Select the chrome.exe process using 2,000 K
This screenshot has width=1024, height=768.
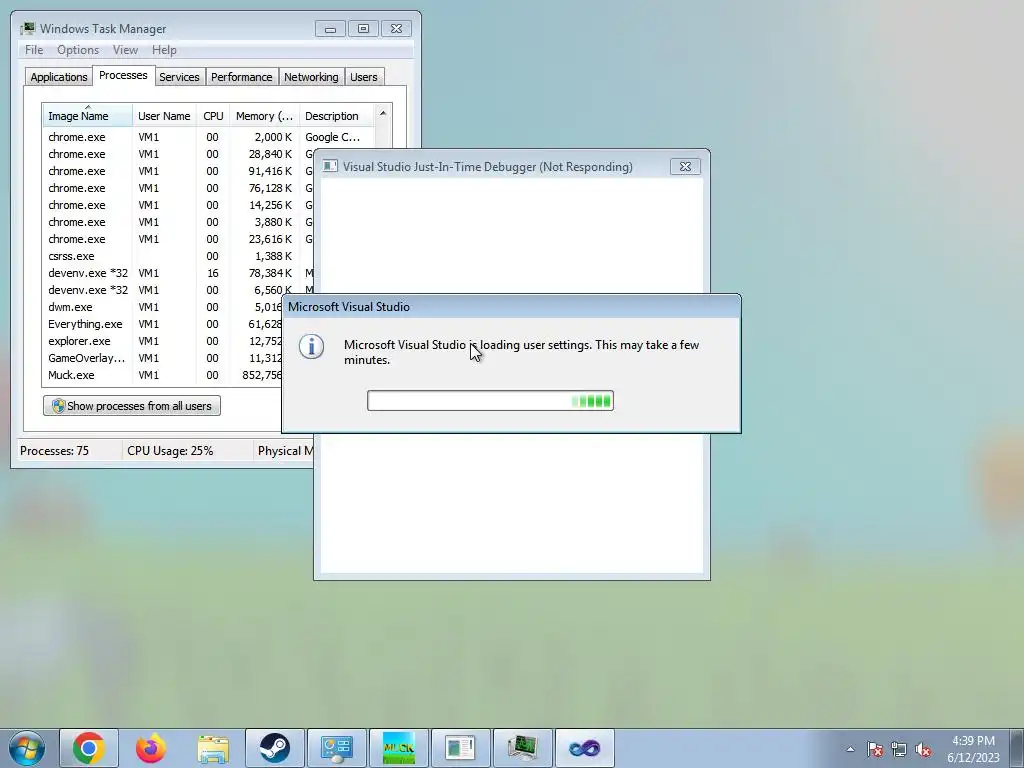[x=208, y=137]
